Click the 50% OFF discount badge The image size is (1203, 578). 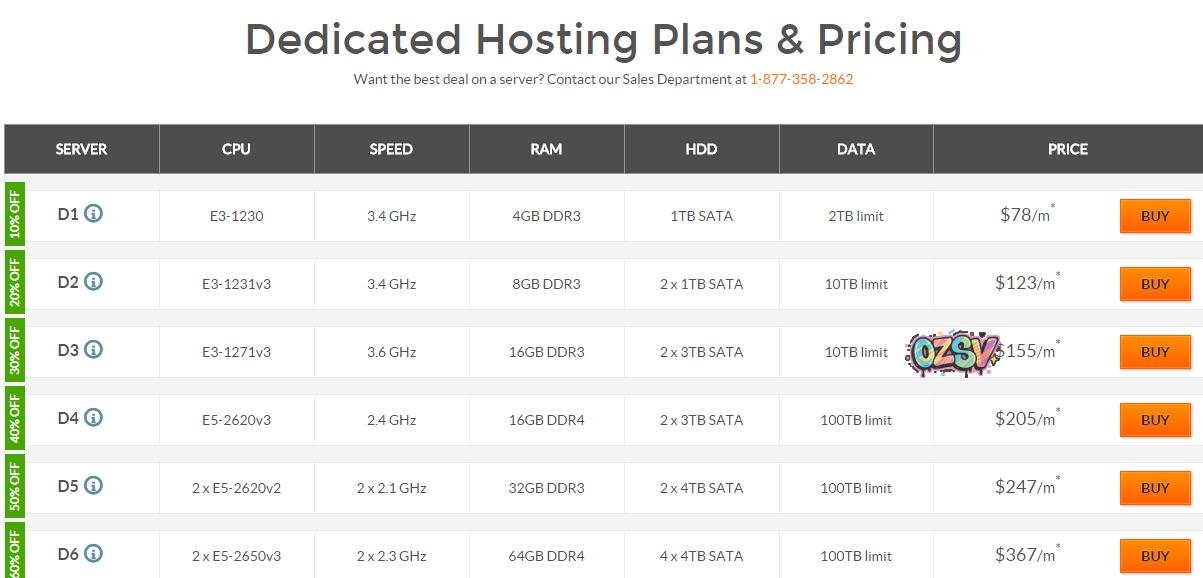[15, 486]
